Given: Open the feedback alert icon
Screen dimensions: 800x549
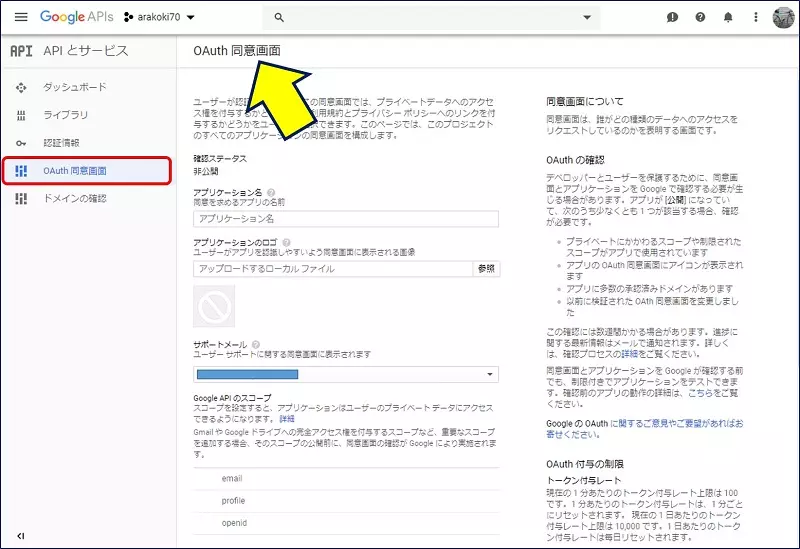Looking at the screenshot, I should tap(672, 17).
